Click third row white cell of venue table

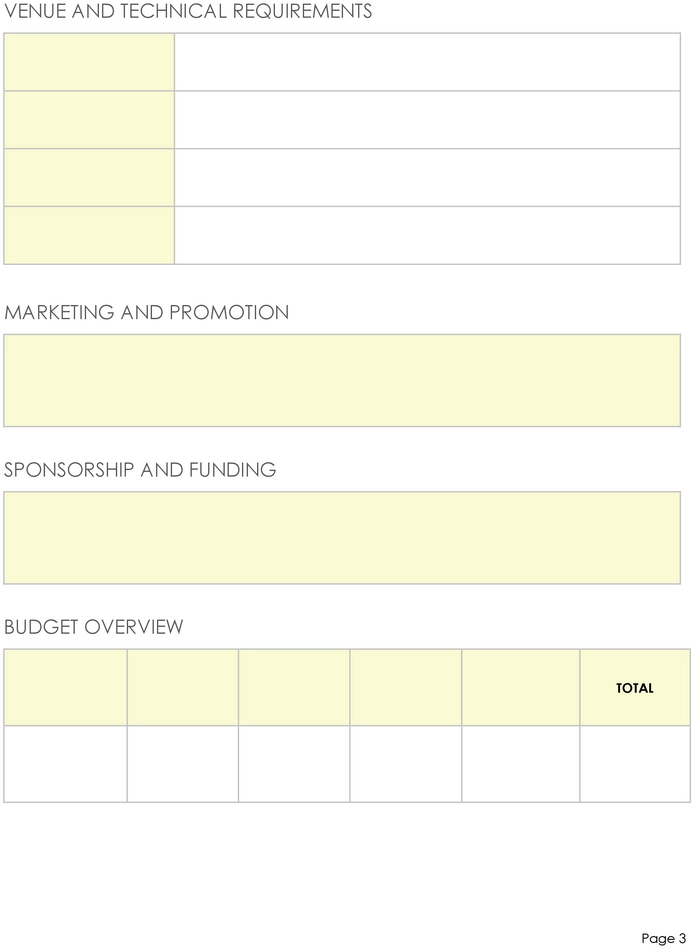pos(428,178)
